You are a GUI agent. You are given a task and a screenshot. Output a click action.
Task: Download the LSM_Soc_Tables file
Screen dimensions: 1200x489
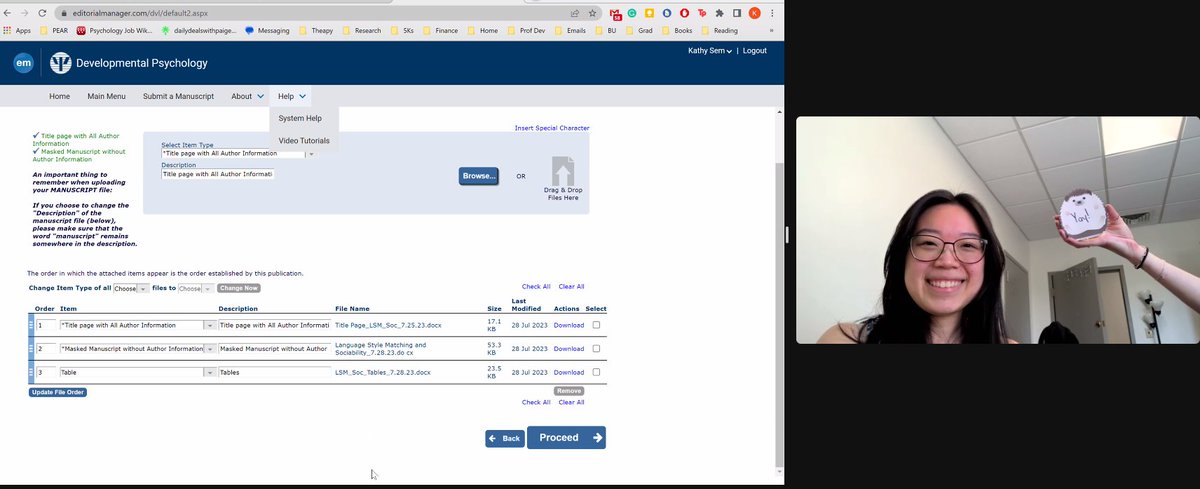[x=569, y=372]
